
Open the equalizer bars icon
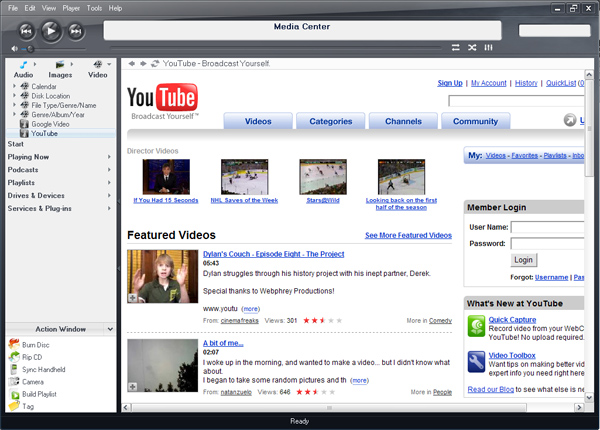[488, 47]
